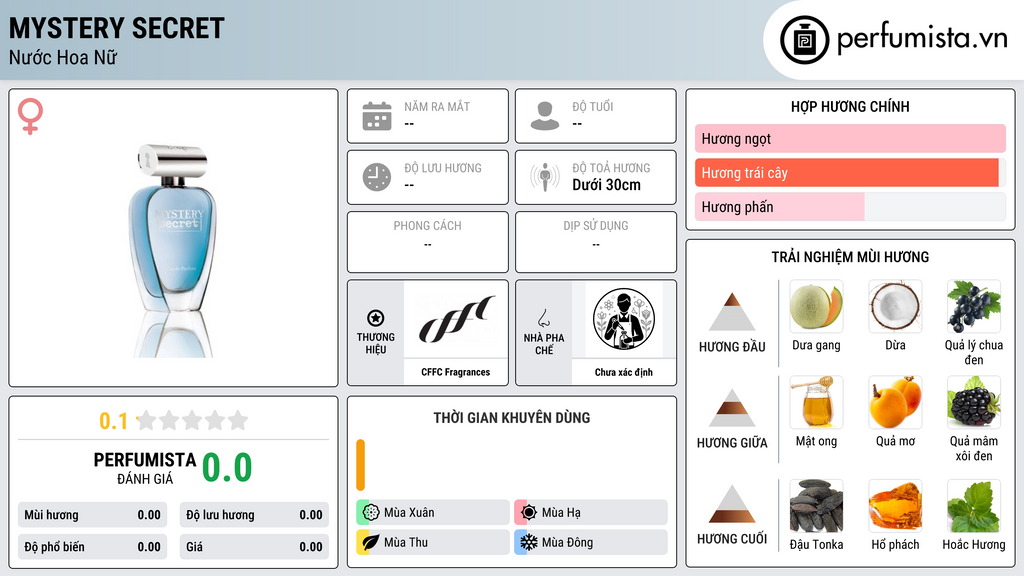Click the pink female gender symbol icon
Screen dimensions: 1024x576
click(x=30, y=116)
